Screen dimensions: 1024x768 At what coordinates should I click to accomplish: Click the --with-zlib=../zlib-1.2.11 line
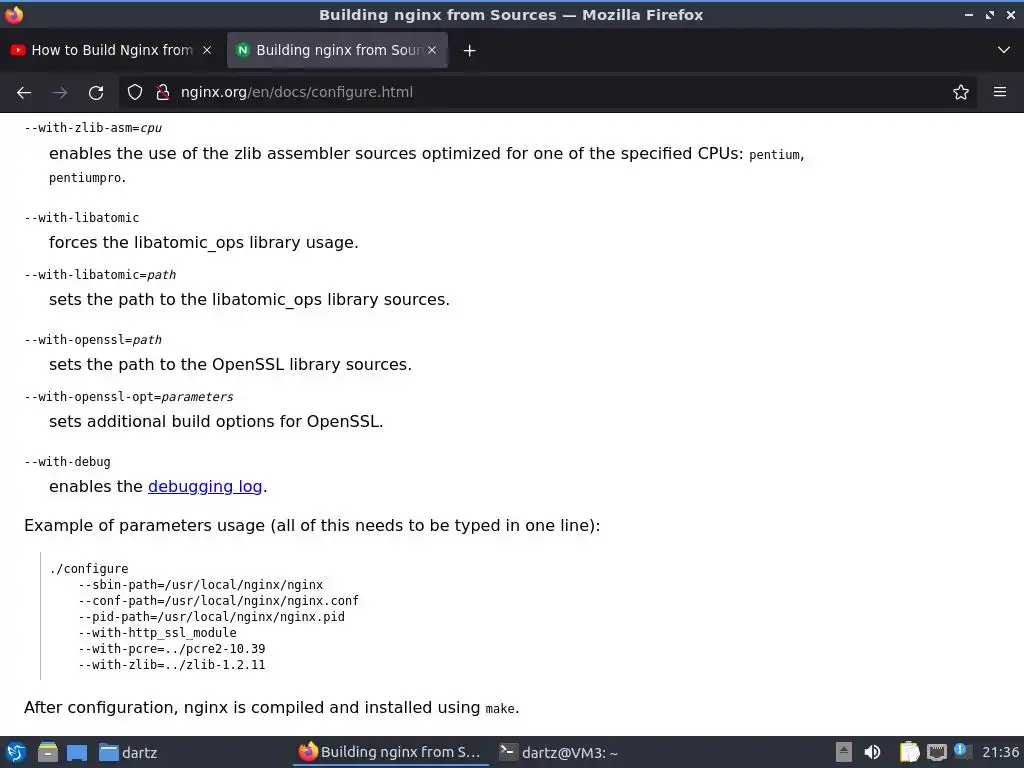click(x=172, y=665)
